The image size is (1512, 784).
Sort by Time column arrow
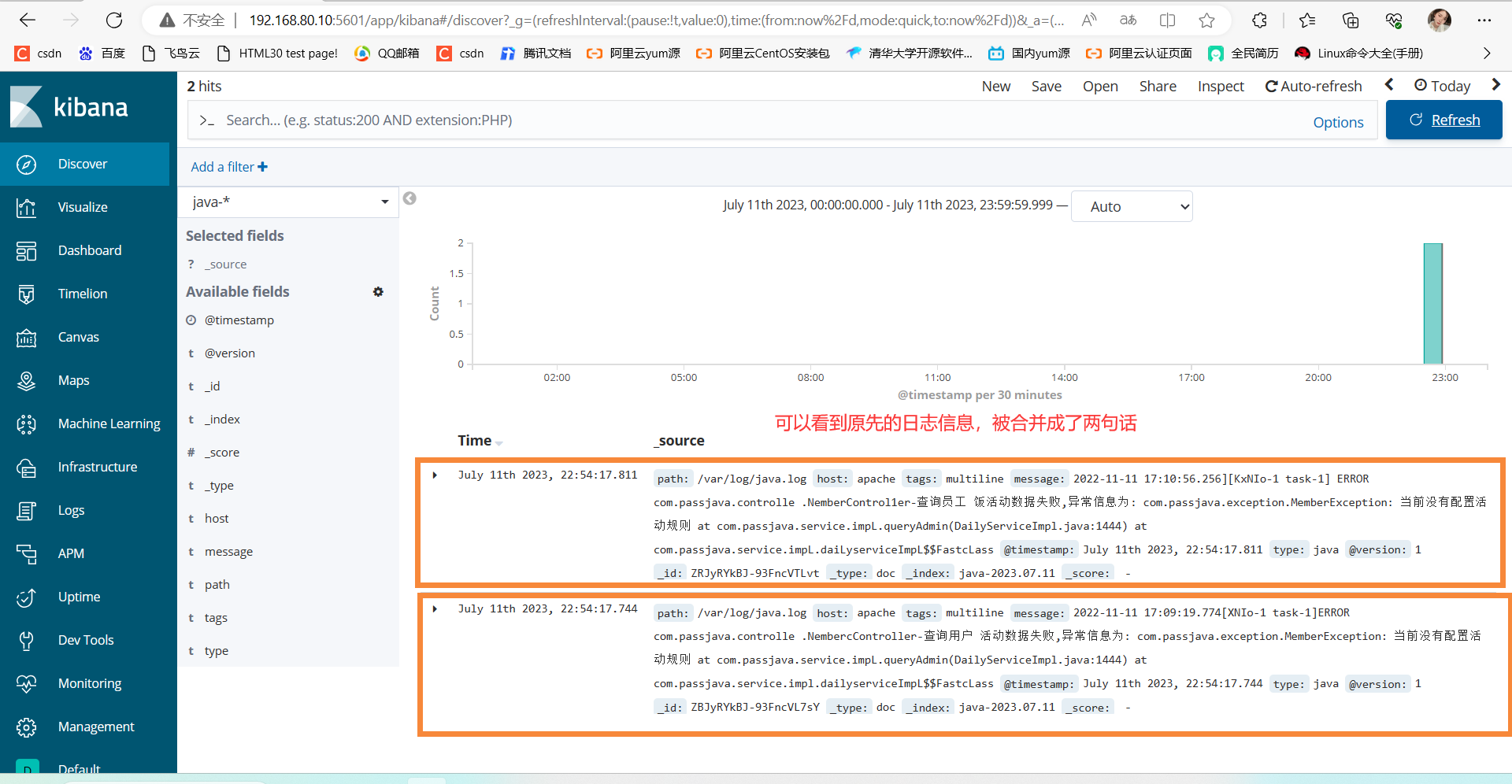[x=499, y=442]
